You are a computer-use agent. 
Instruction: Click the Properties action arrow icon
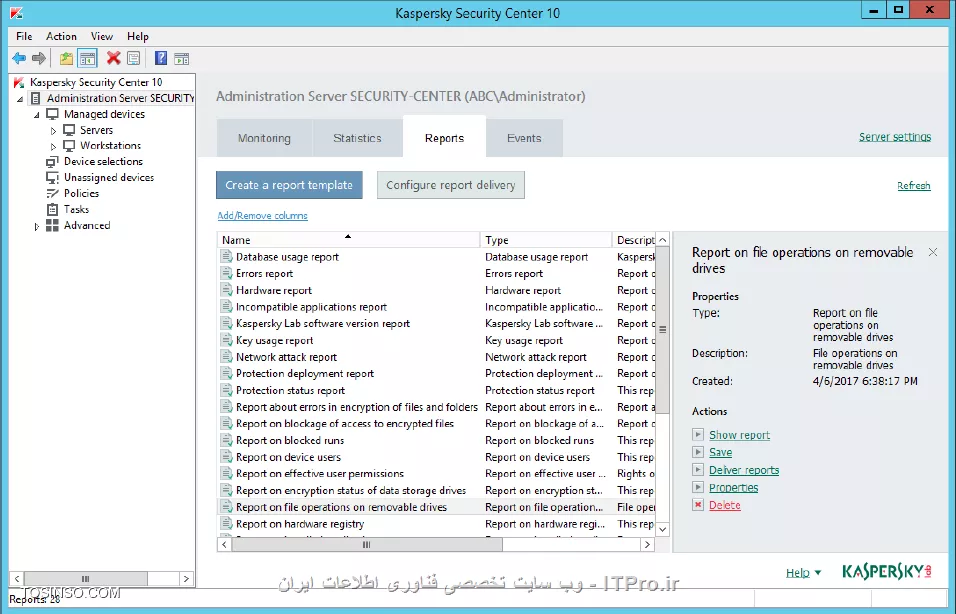[698, 487]
